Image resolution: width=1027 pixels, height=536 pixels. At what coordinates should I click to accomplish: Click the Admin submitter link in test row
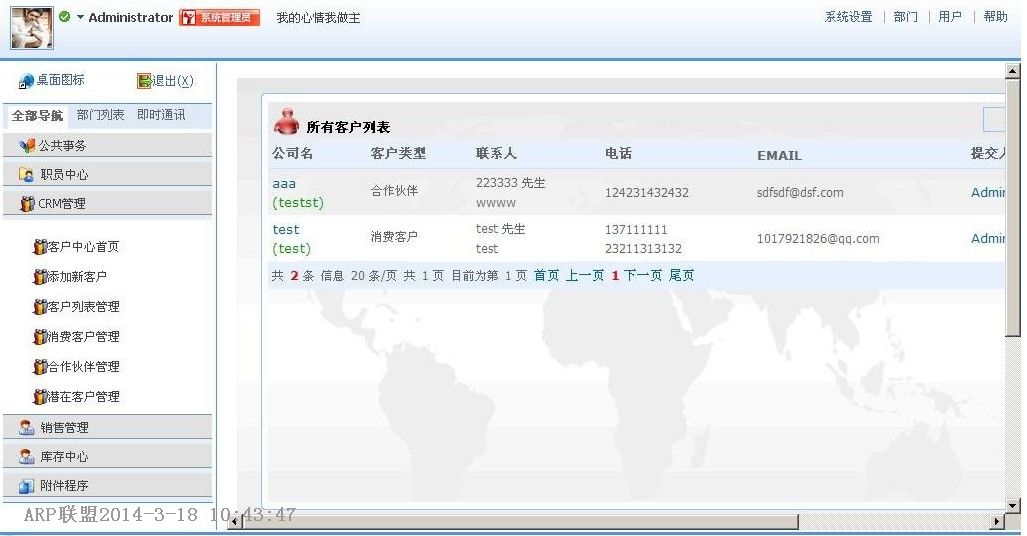(988, 239)
